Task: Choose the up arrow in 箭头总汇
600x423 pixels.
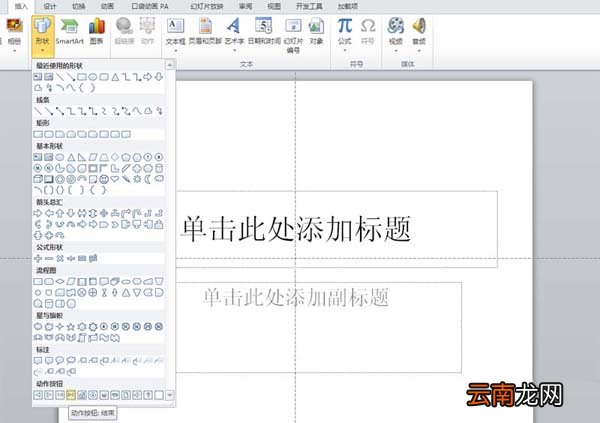Action: coord(60,213)
